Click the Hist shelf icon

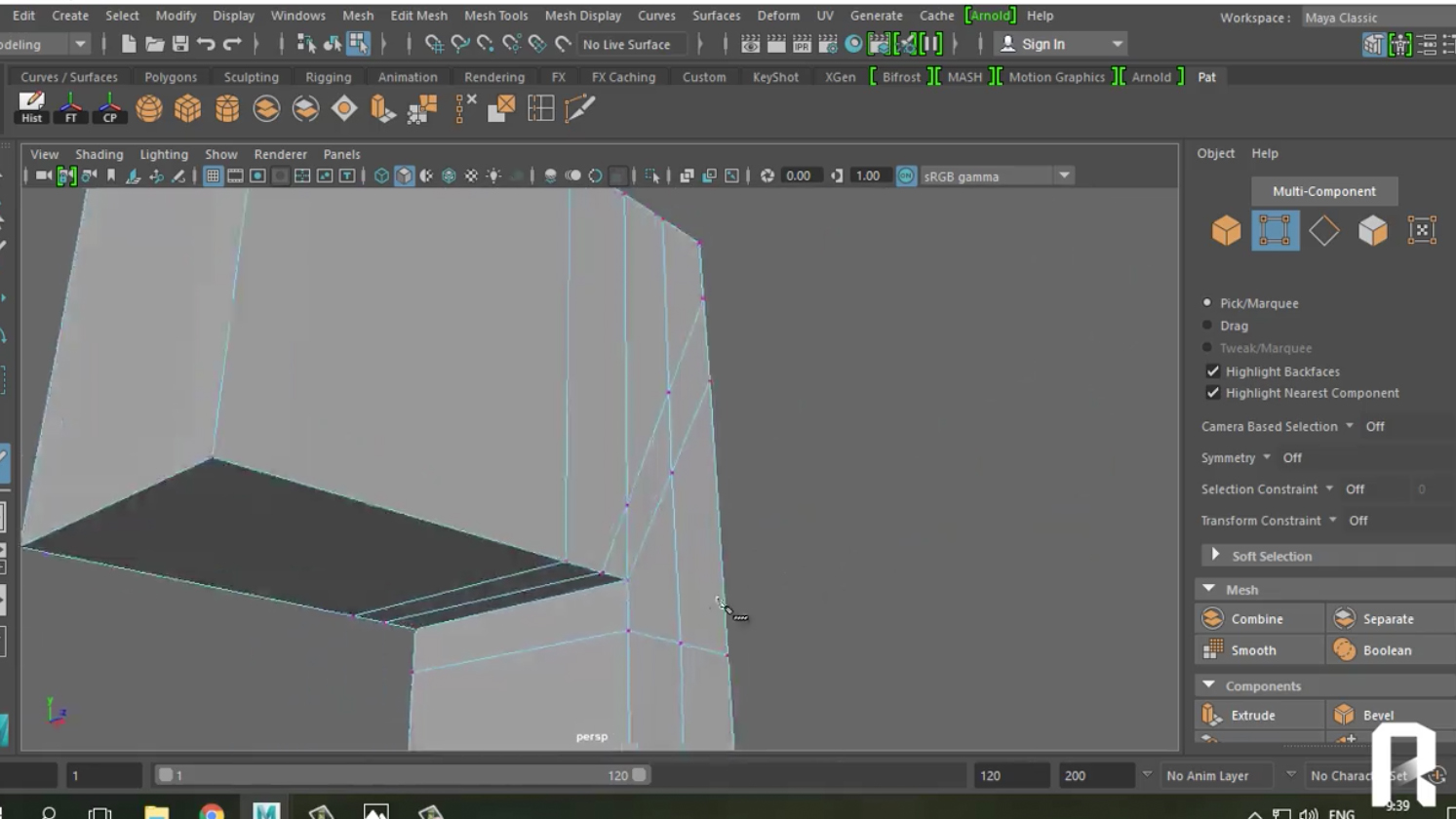tap(31, 107)
